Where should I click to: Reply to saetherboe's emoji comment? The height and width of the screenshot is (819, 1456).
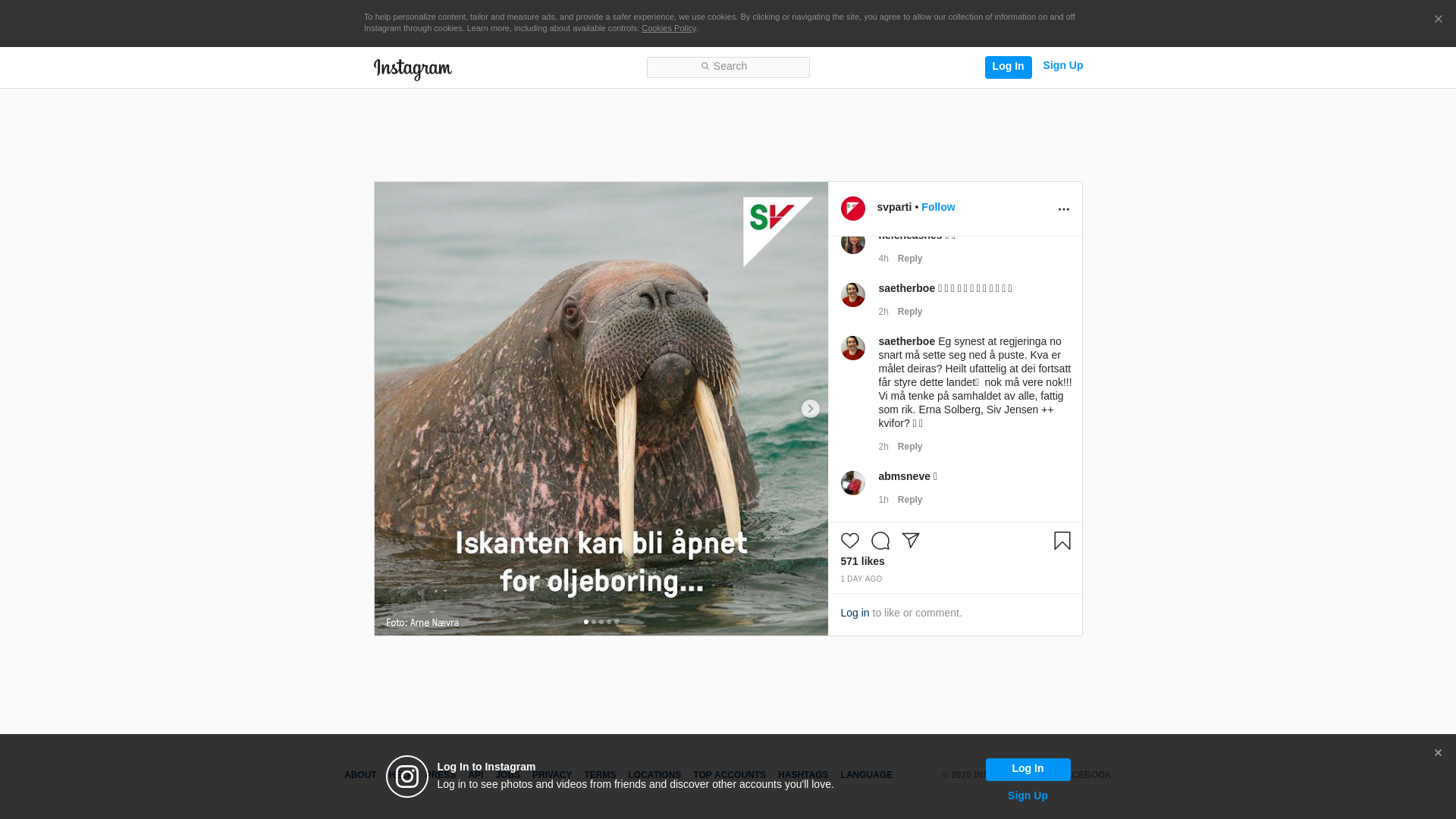(910, 312)
